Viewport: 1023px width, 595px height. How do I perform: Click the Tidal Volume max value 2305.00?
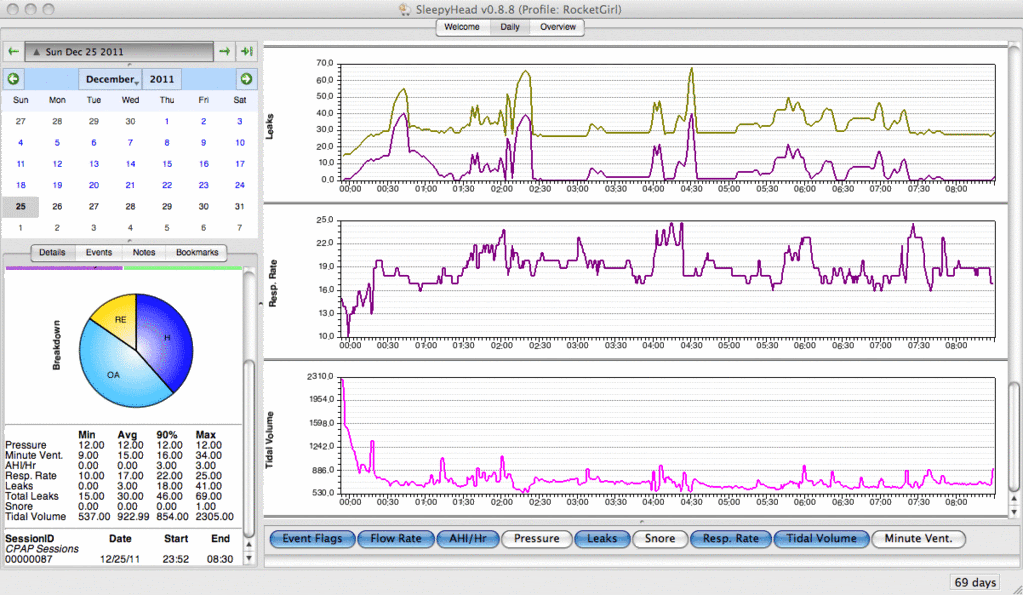pos(214,516)
